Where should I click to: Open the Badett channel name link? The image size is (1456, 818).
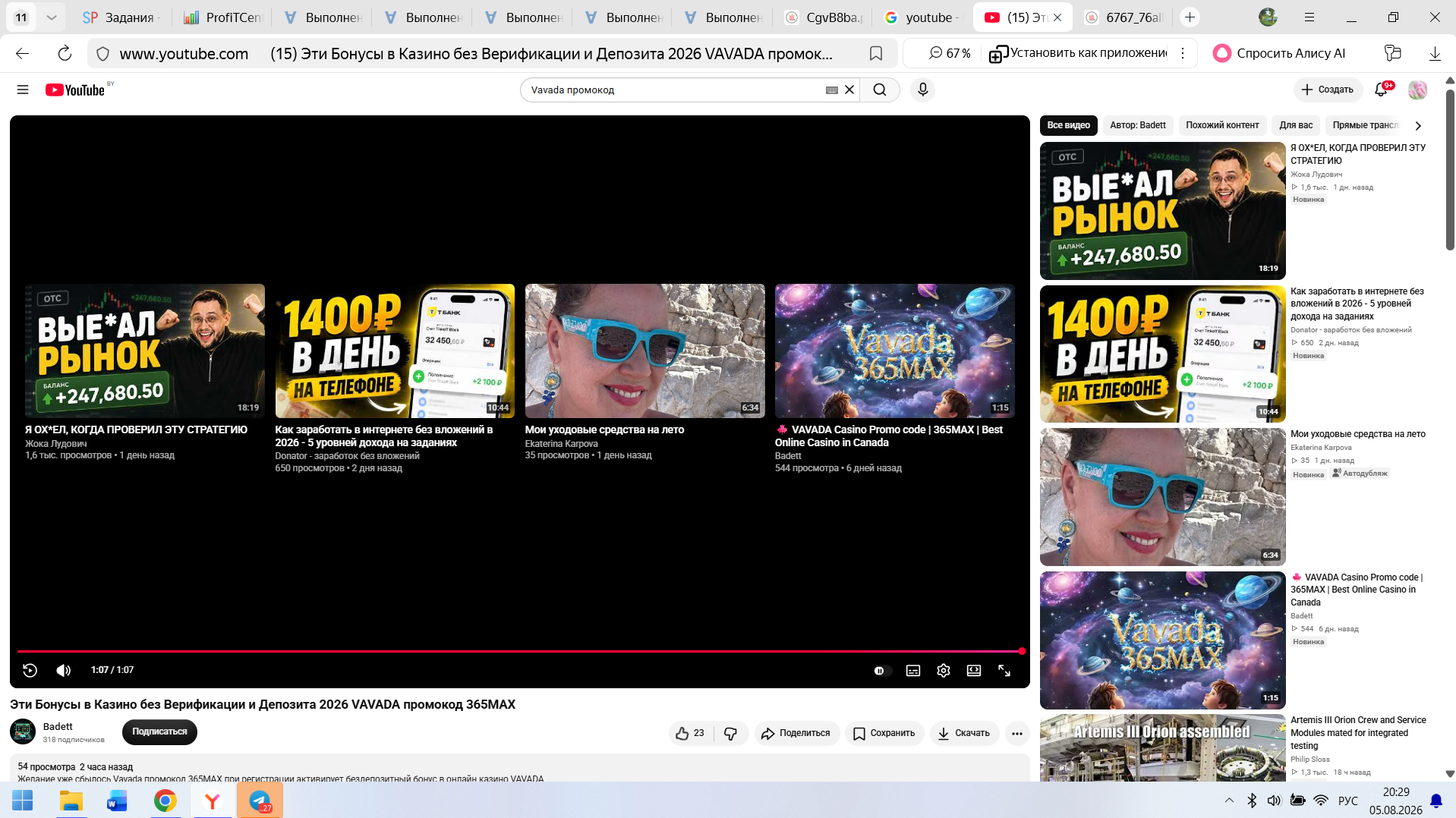click(58, 726)
